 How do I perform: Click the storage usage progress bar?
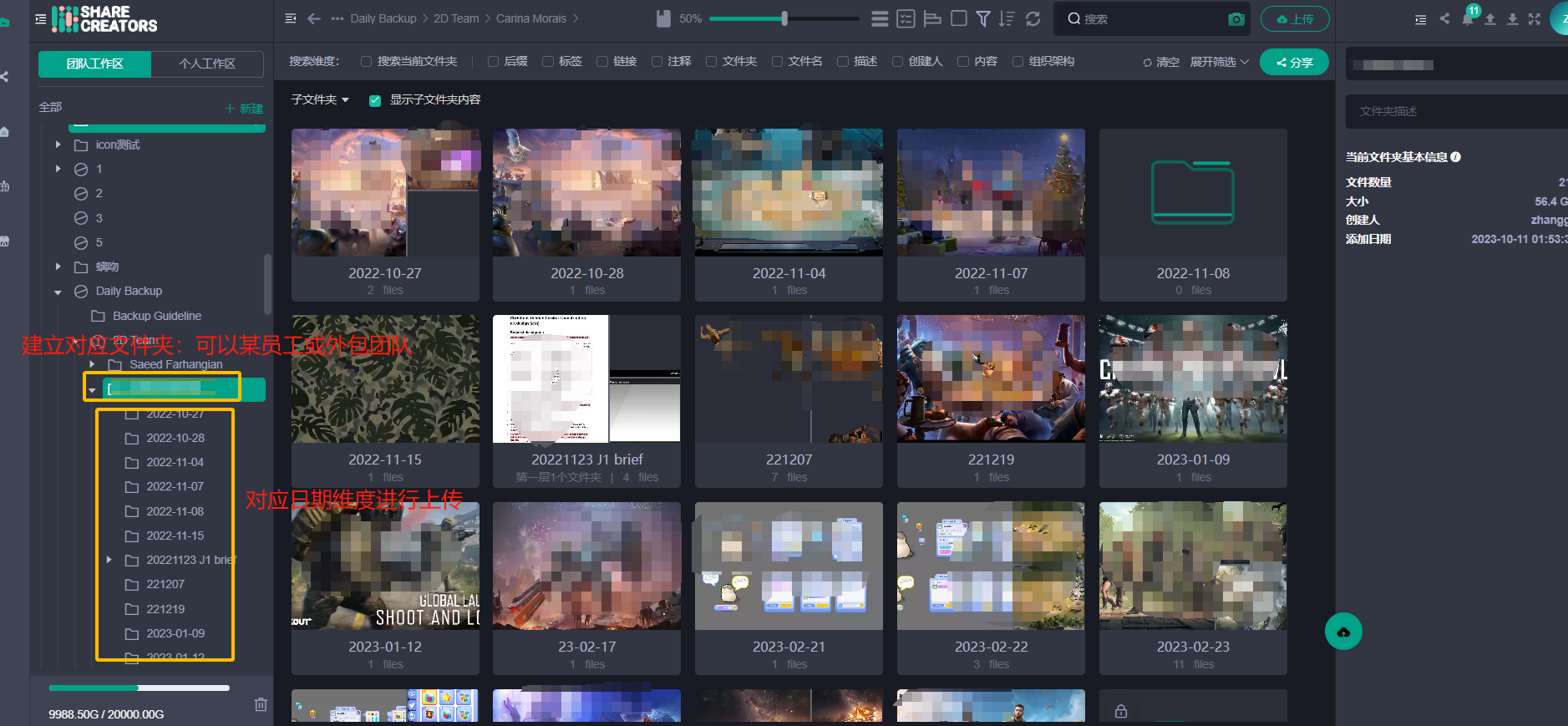tap(140, 688)
